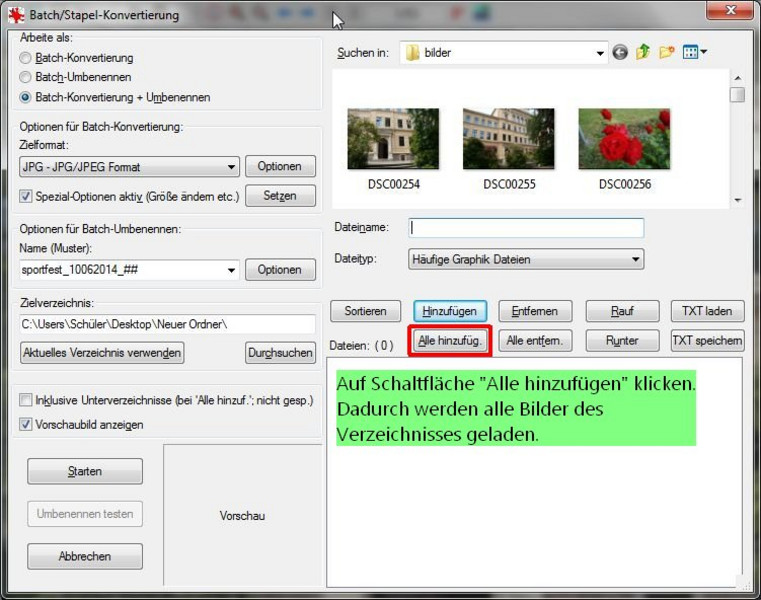Select the red roses image DSC00256
761x600 pixels.
coord(610,139)
